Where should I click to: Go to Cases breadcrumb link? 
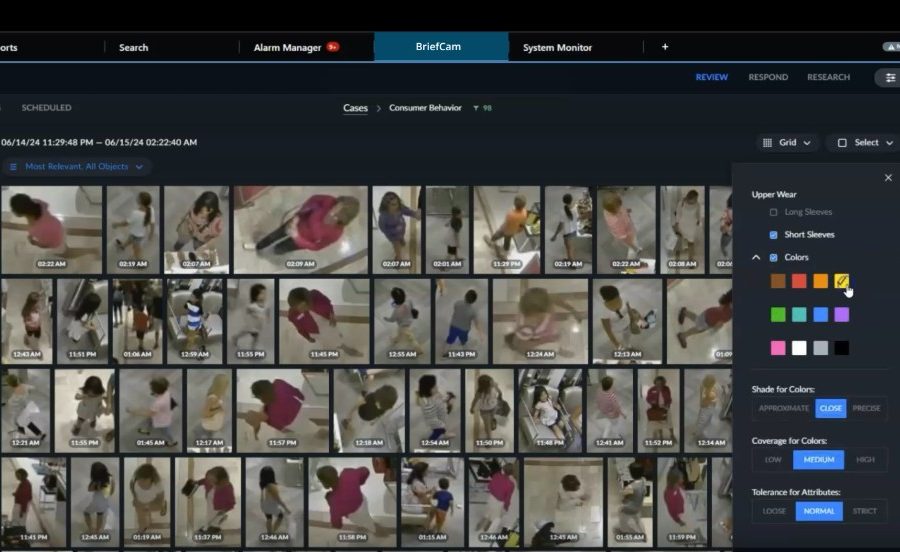click(355, 108)
